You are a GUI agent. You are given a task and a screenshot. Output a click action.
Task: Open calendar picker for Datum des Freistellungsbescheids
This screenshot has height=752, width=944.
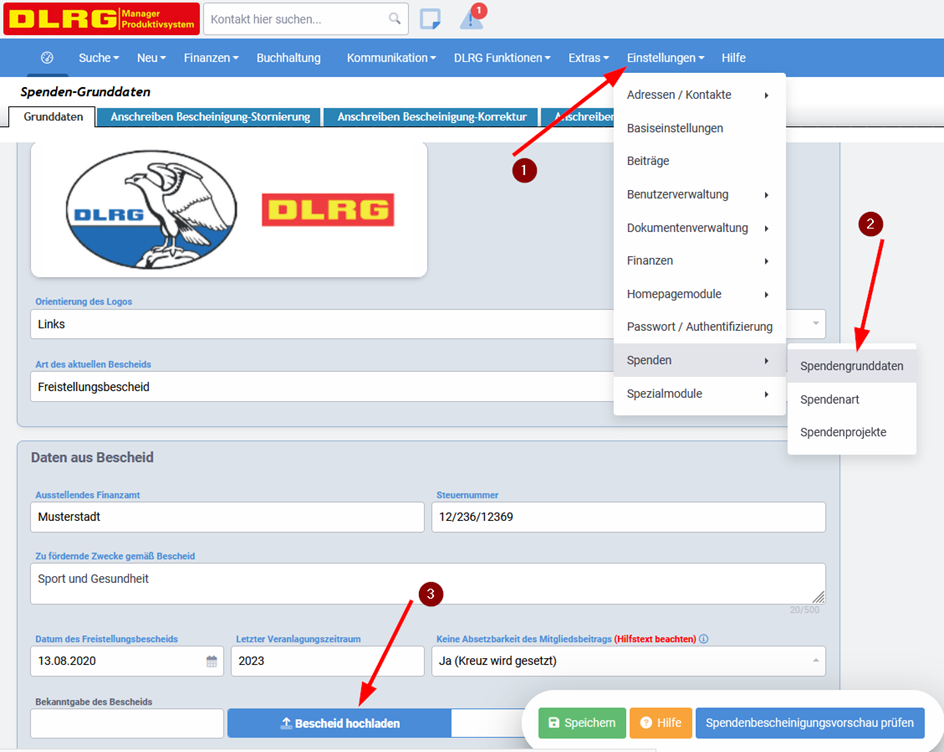(211, 661)
